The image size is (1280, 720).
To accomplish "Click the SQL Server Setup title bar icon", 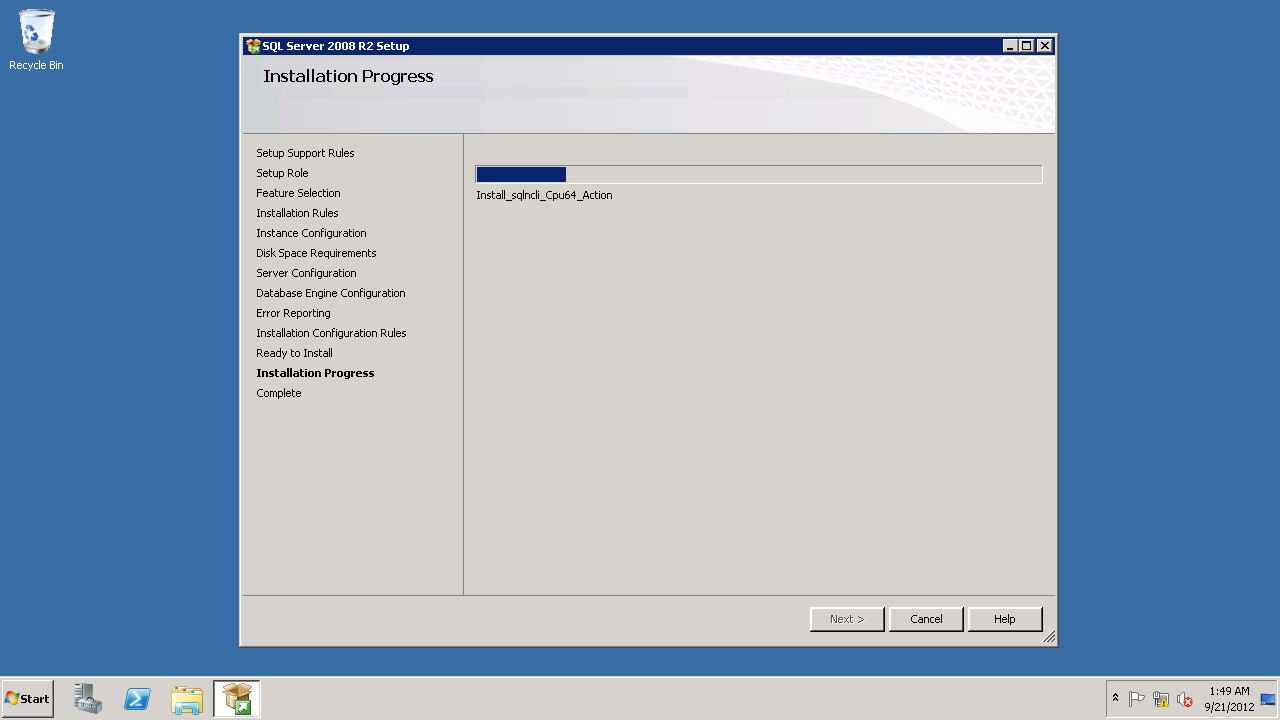I will 252,46.
